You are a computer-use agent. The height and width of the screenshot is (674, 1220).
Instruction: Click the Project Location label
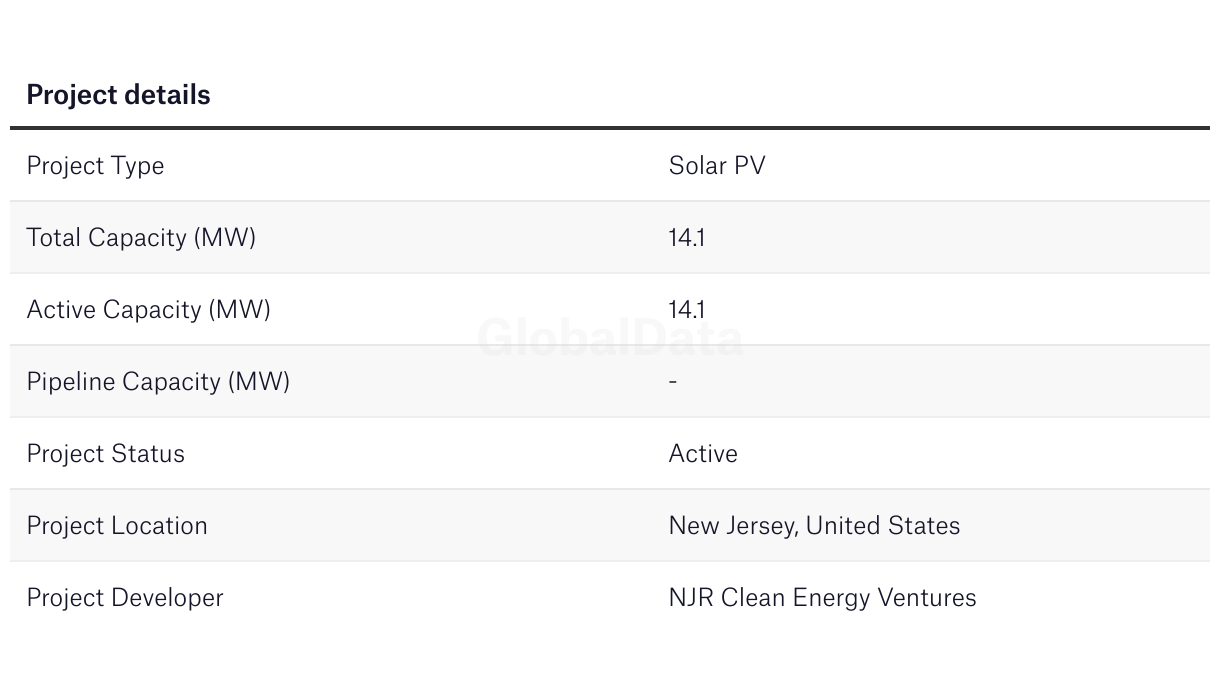(117, 526)
